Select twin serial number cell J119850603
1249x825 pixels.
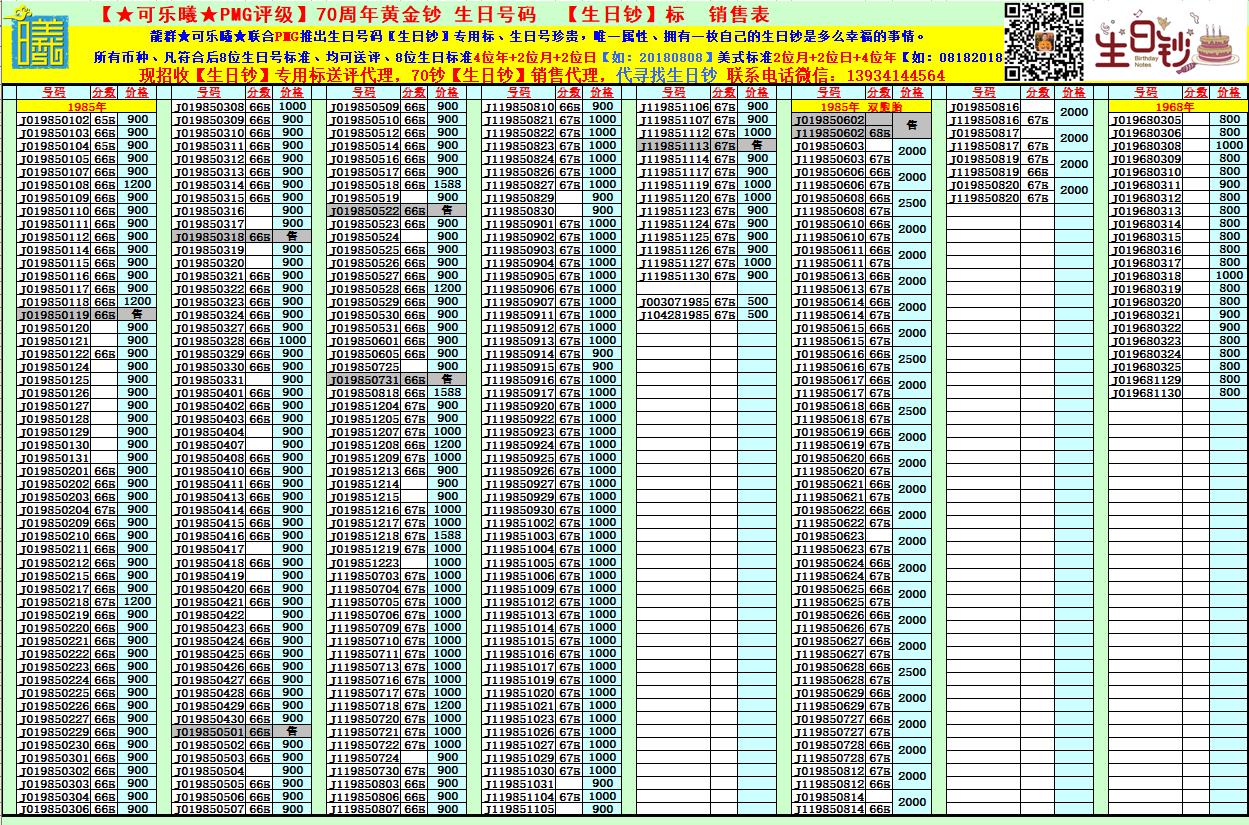tap(829, 159)
